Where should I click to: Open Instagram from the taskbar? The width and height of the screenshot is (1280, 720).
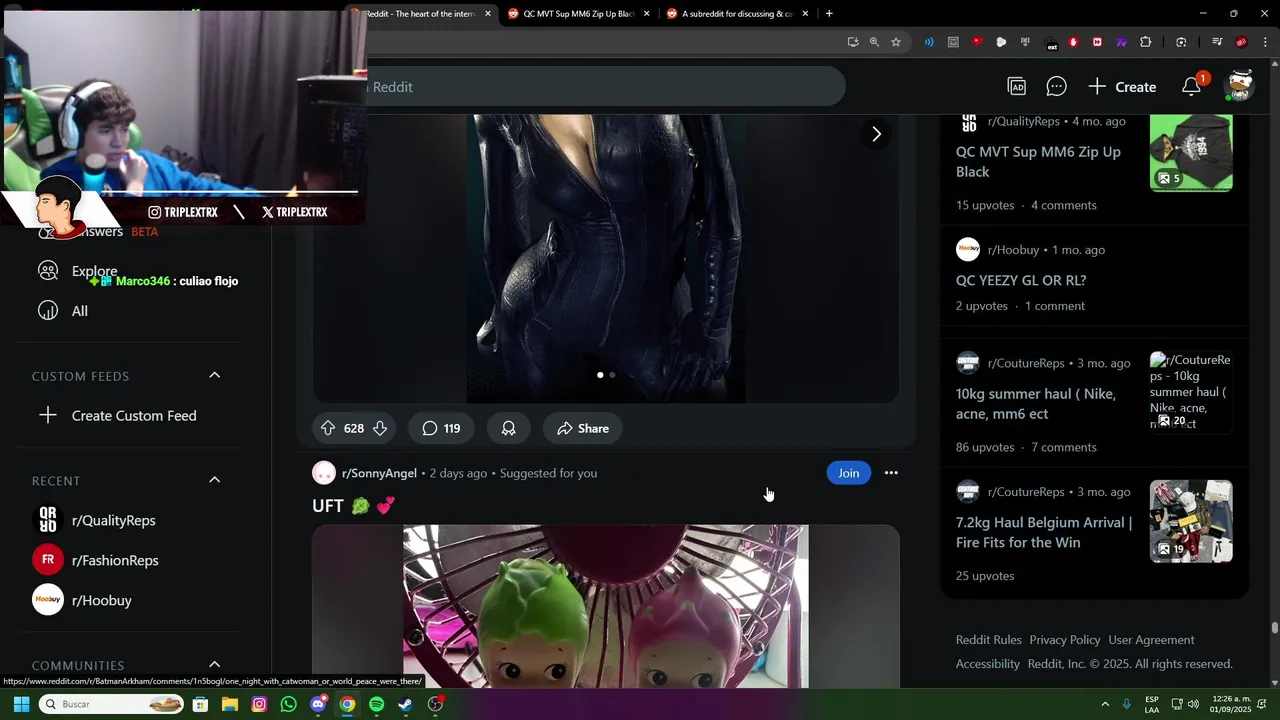[x=259, y=704]
